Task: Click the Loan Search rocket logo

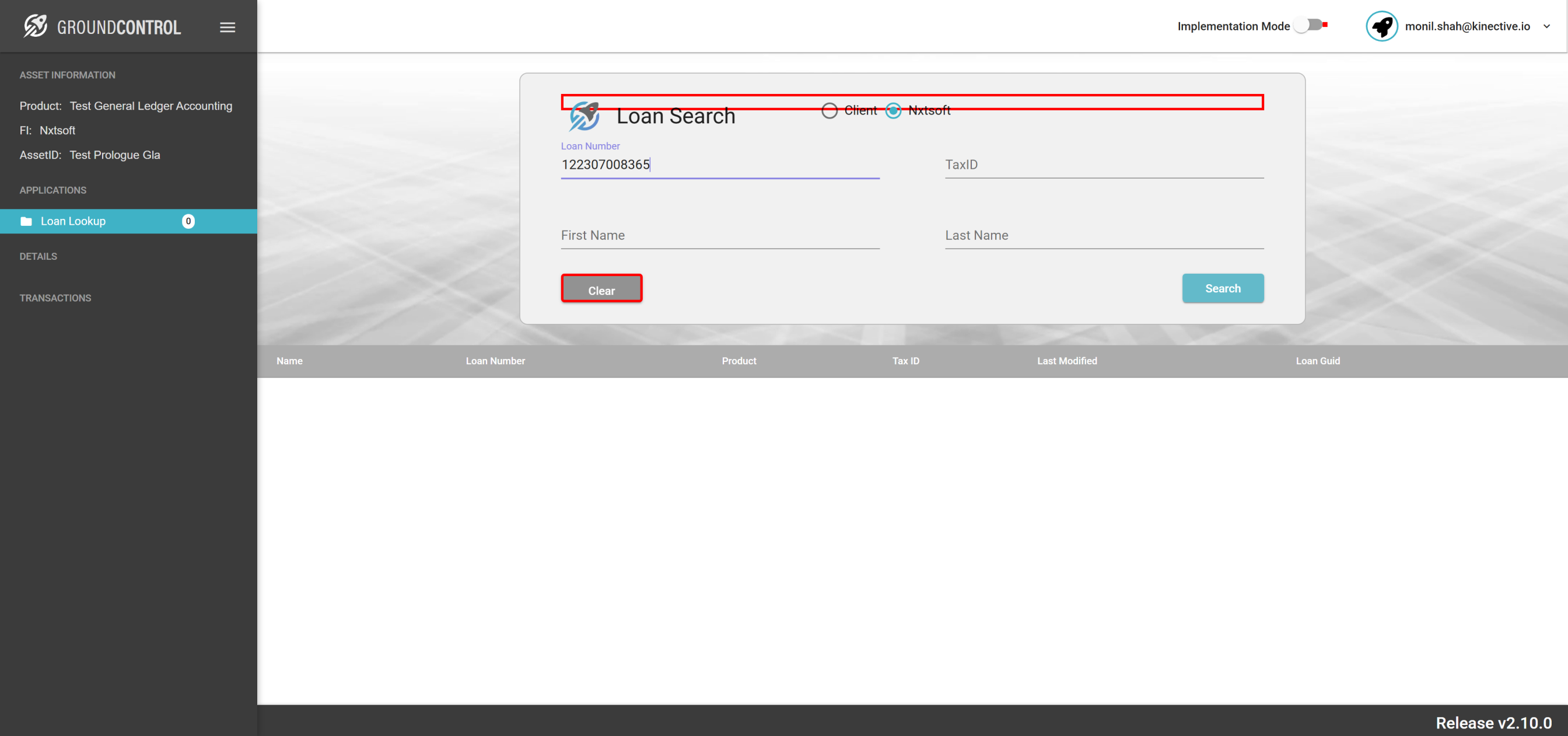Action: [x=584, y=116]
